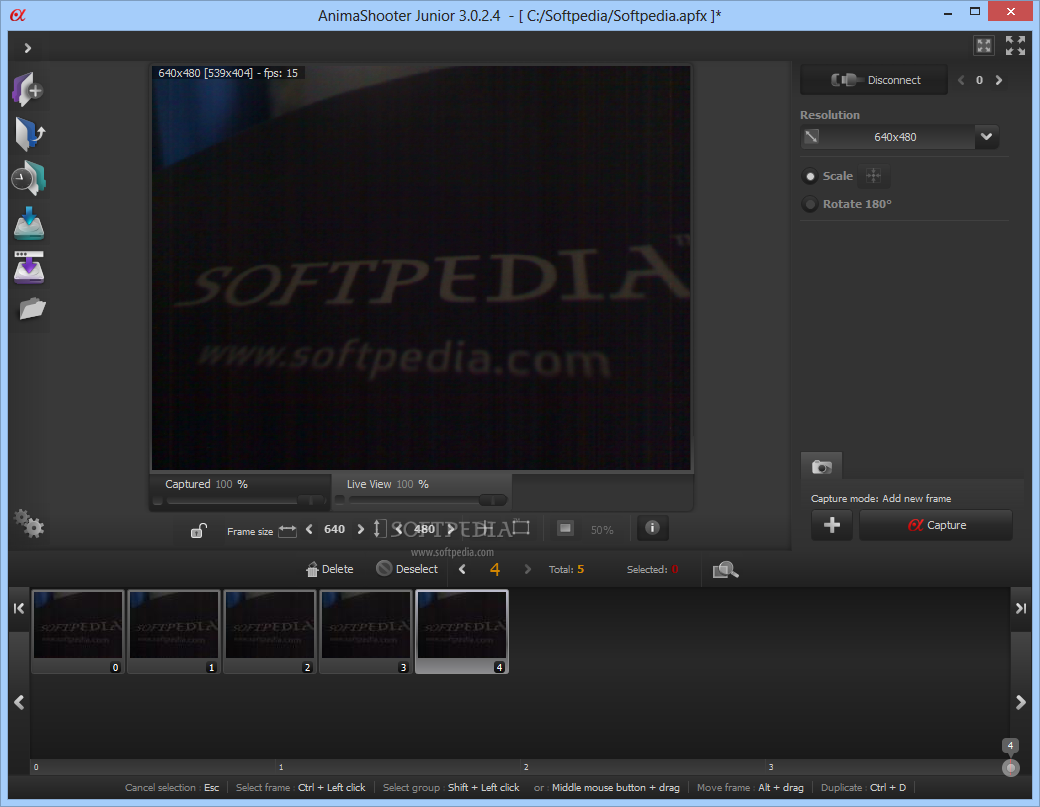Click the blue arrow save project icon
This screenshot has height=807, width=1040.
29,223
